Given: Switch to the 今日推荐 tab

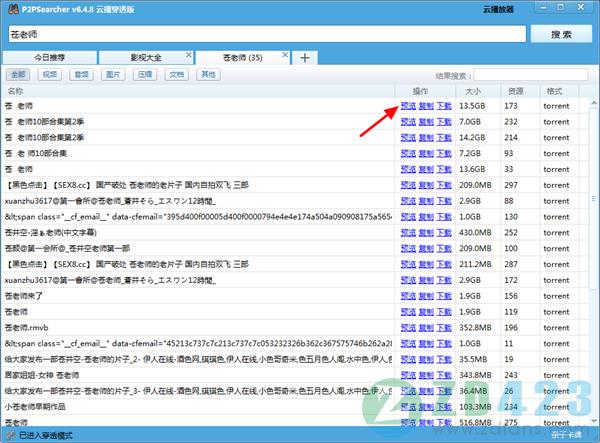Looking at the screenshot, I should click(x=50, y=58).
